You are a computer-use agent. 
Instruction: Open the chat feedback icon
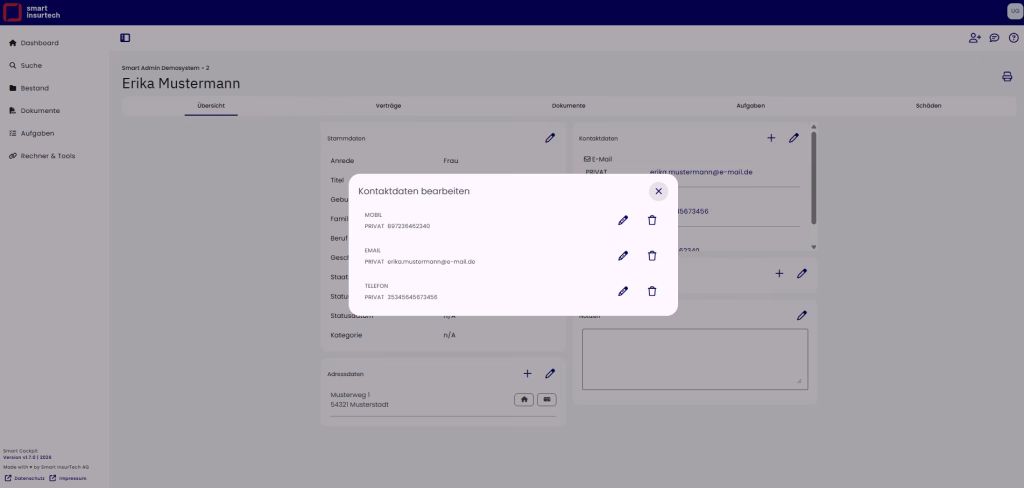(x=994, y=38)
